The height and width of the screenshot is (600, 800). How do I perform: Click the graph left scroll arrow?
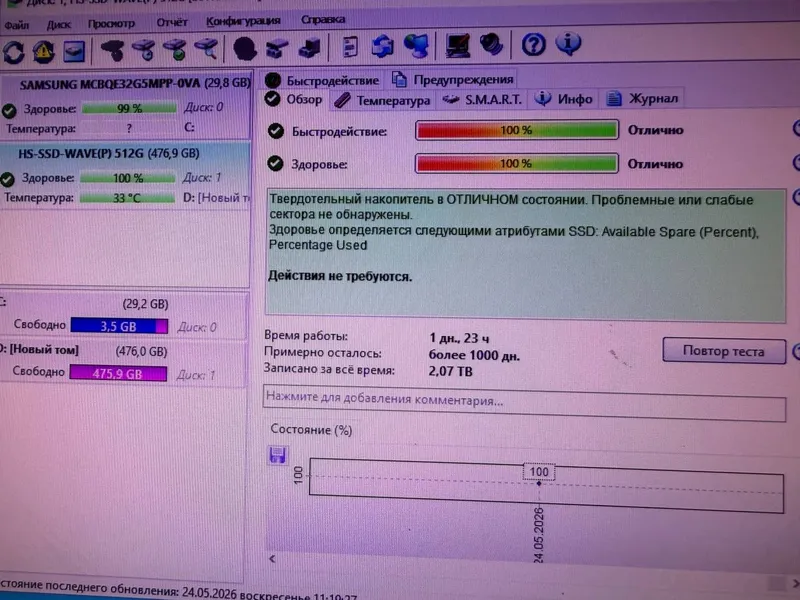pyautogui.click(x=272, y=559)
